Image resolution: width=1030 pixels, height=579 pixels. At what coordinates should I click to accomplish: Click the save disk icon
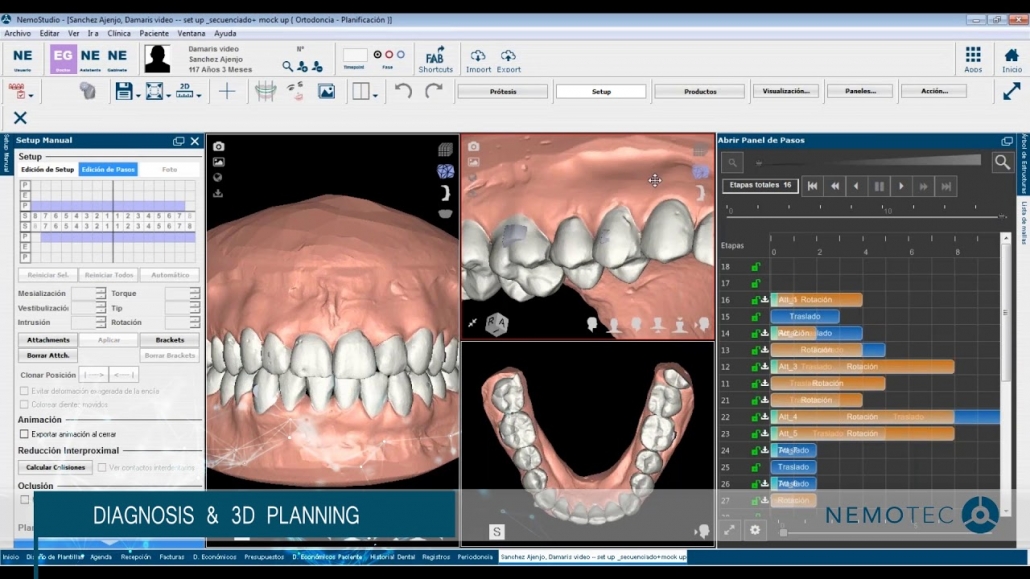(x=123, y=91)
